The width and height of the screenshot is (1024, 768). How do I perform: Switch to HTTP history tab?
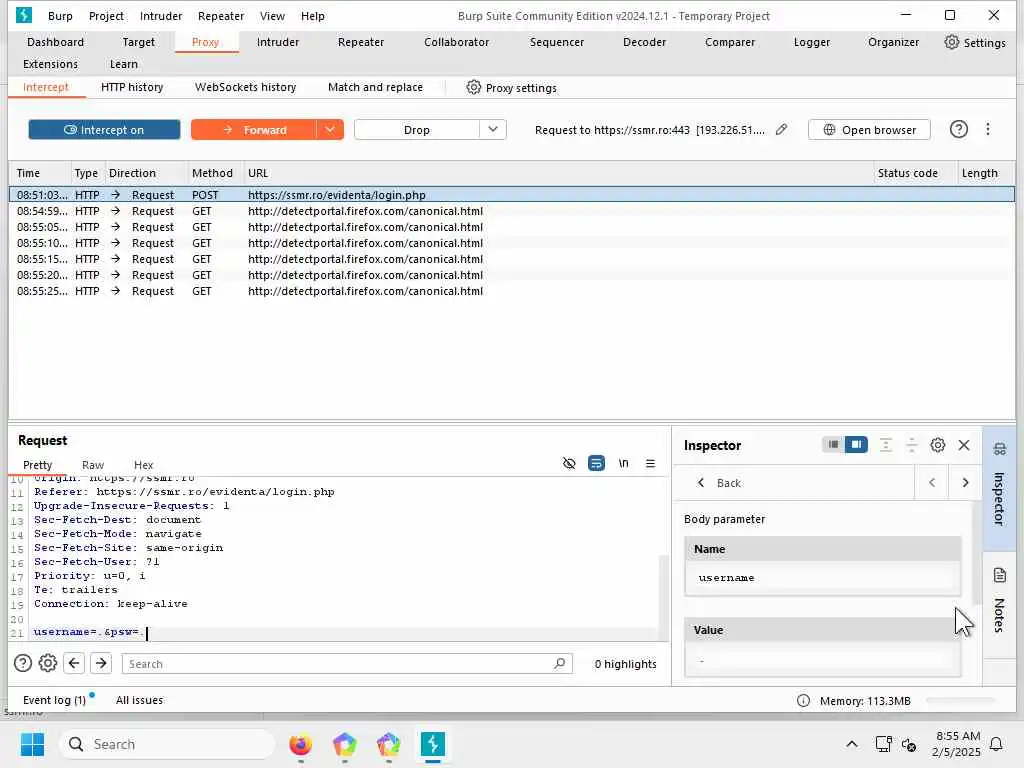(x=132, y=87)
